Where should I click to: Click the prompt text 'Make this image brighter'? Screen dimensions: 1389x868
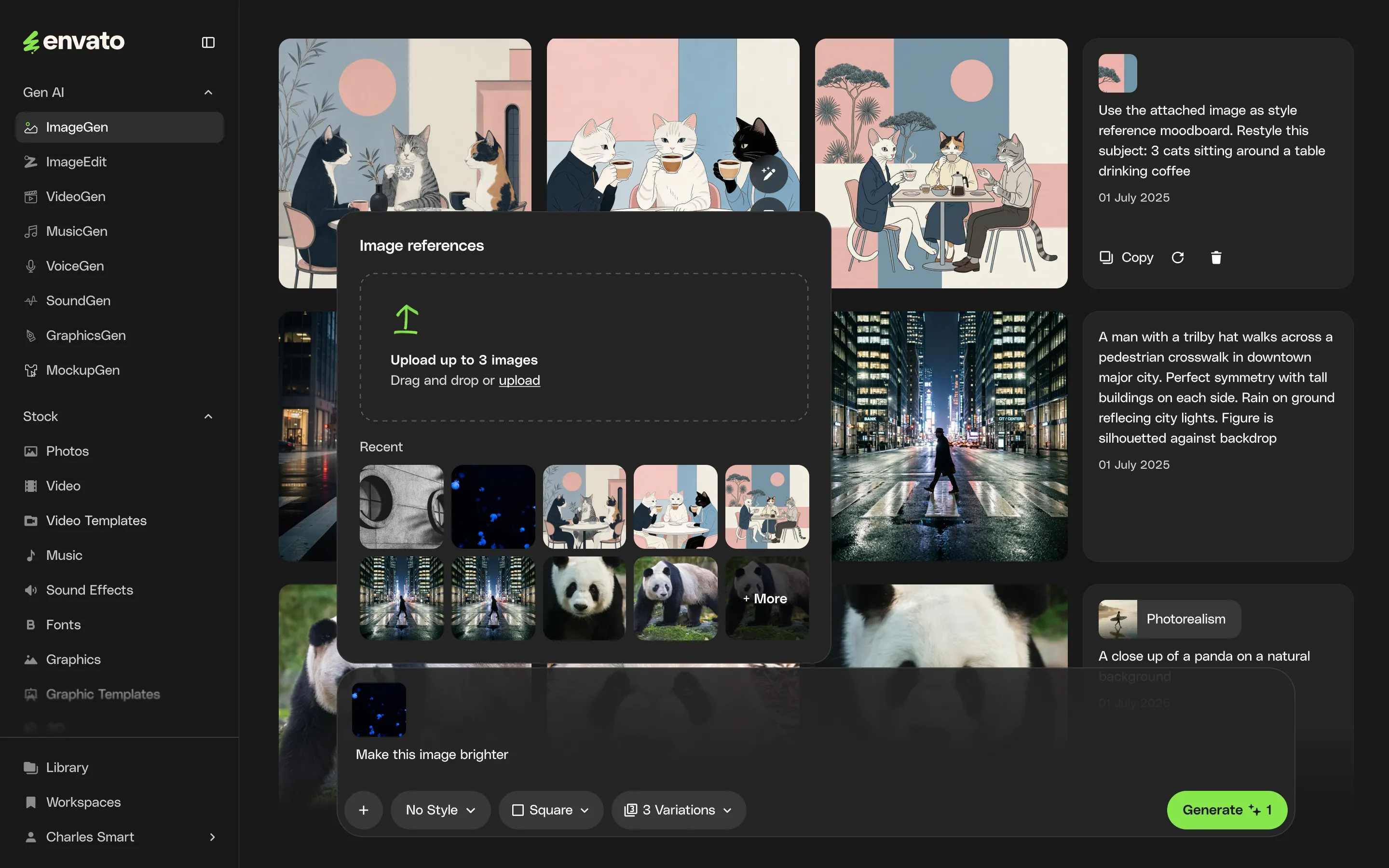pyautogui.click(x=432, y=755)
